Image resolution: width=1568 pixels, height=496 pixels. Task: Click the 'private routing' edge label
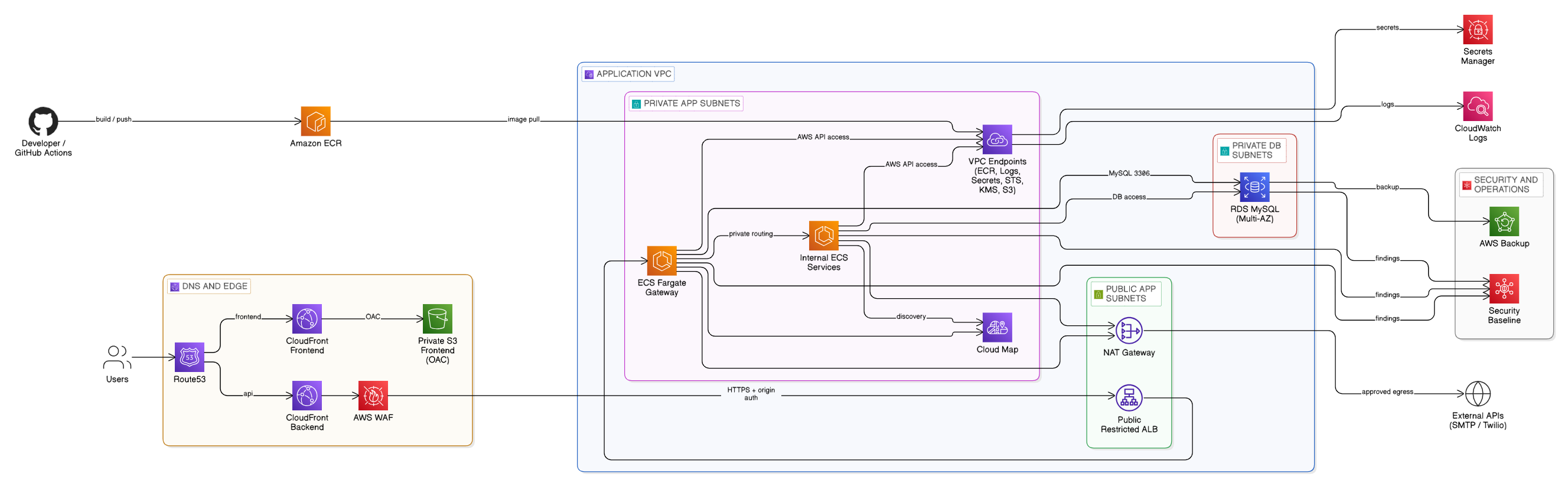pyautogui.click(x=751, y=234)
